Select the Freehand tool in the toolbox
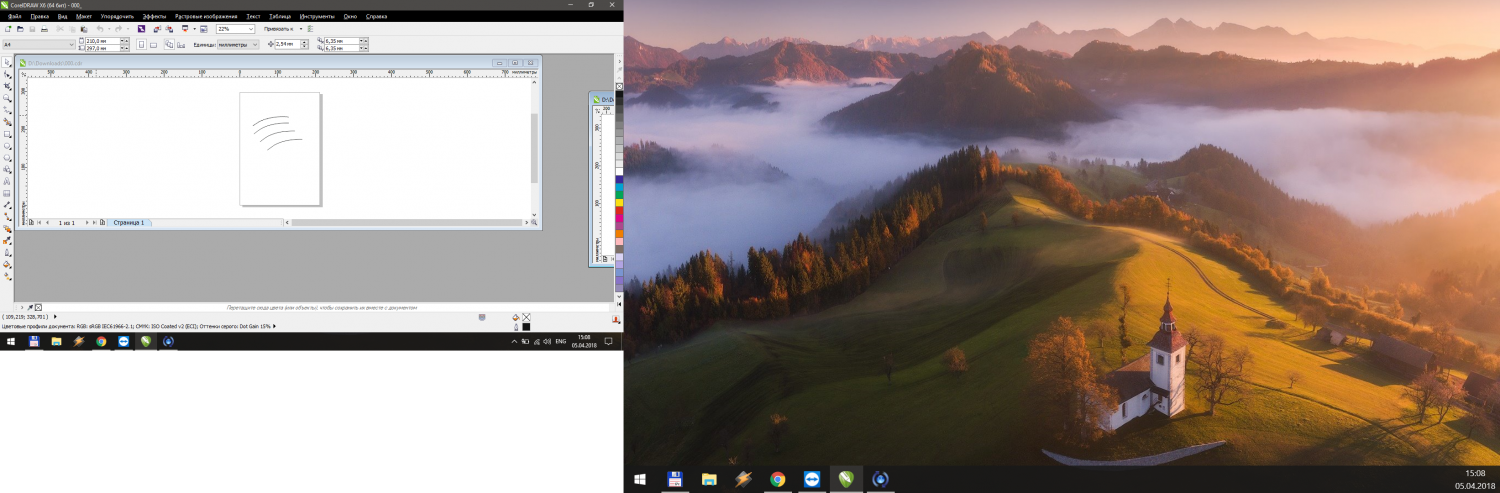The width and height of the screenshot is (1500, 493). (x=7, y=109)
